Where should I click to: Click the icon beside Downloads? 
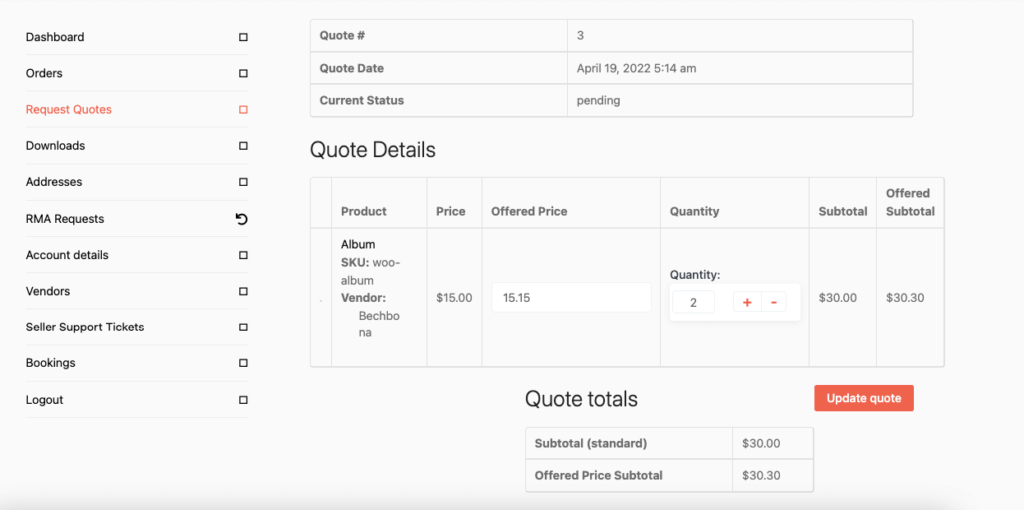pyautogui.click(x=243, y=146)
